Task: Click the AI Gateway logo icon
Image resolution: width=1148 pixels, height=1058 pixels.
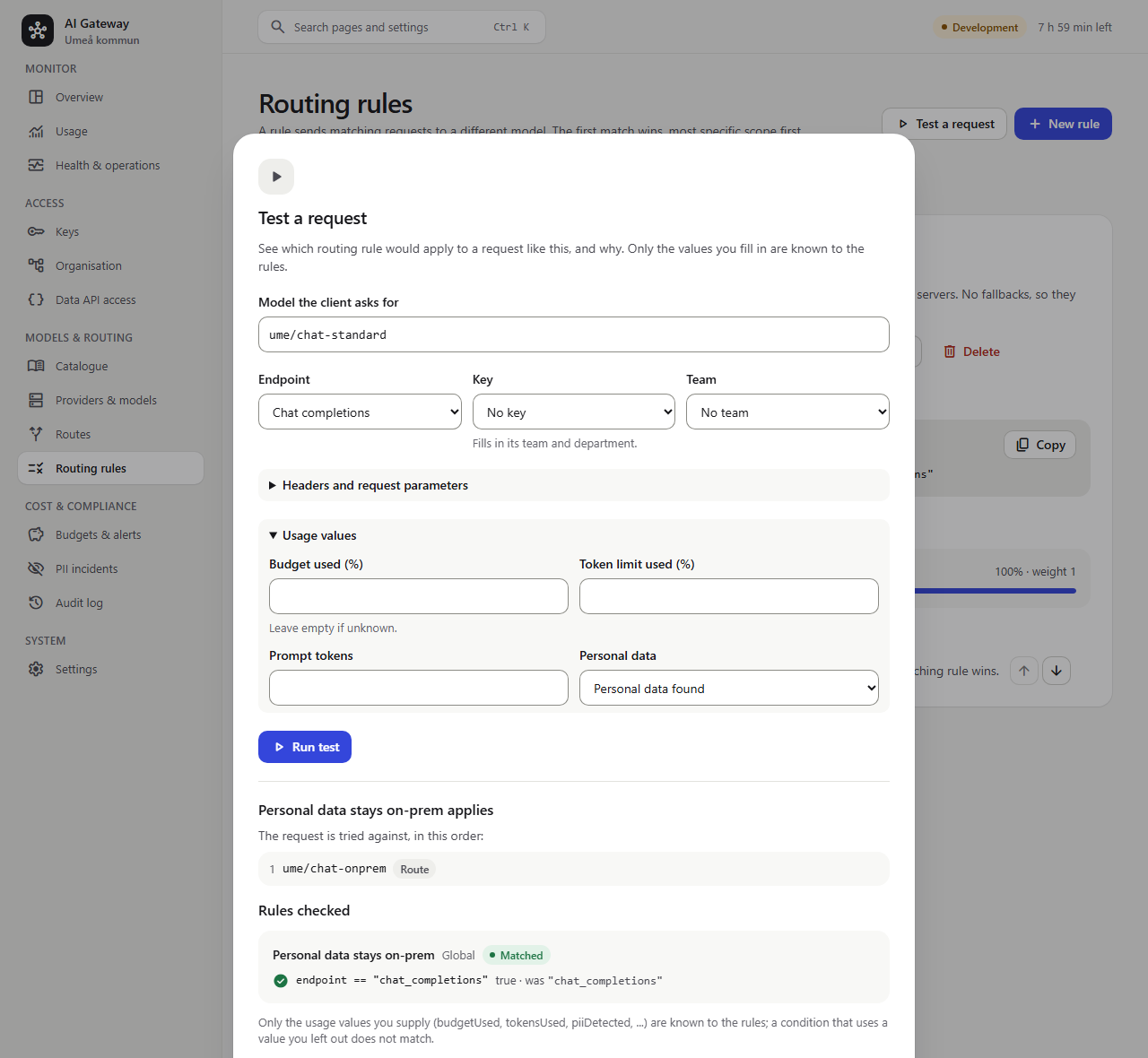Action: pos(38,30)
